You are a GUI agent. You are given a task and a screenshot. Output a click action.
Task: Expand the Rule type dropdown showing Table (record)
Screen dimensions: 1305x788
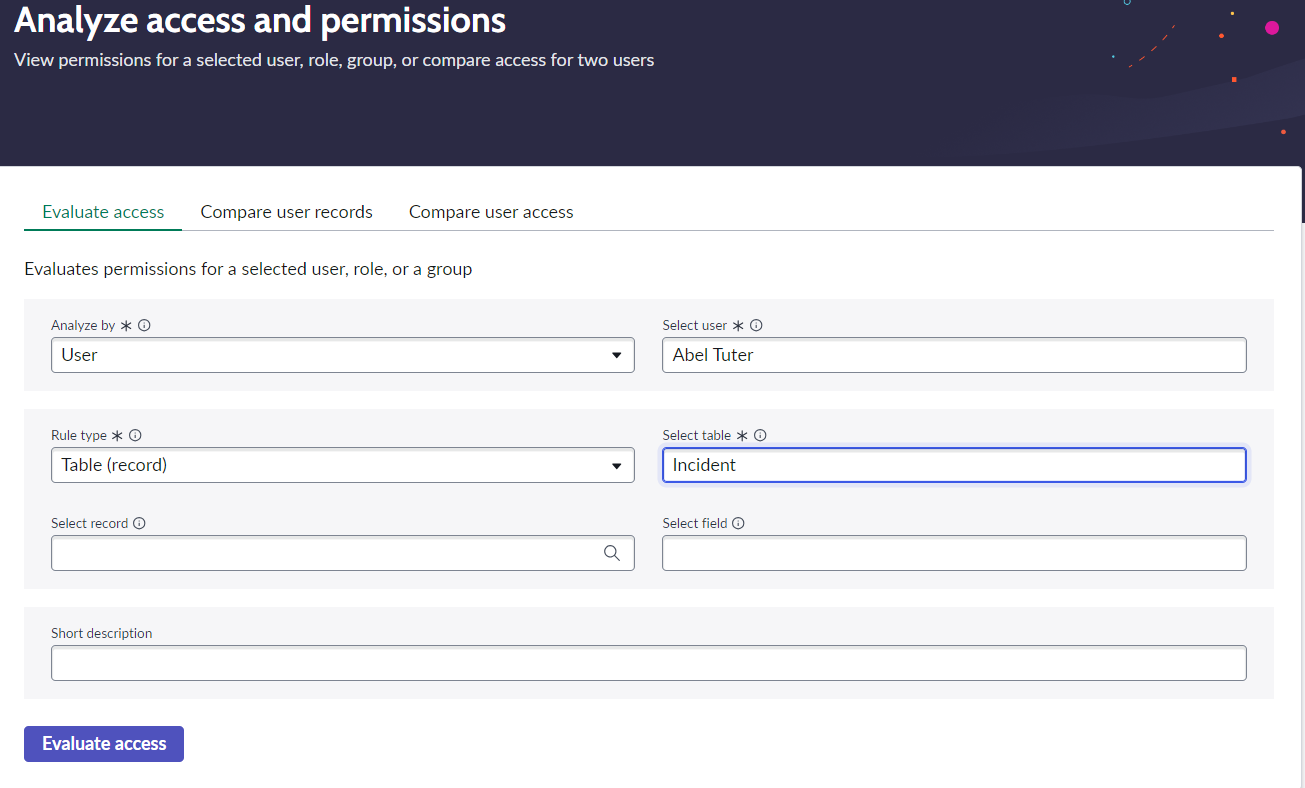(x=342, y=465)
